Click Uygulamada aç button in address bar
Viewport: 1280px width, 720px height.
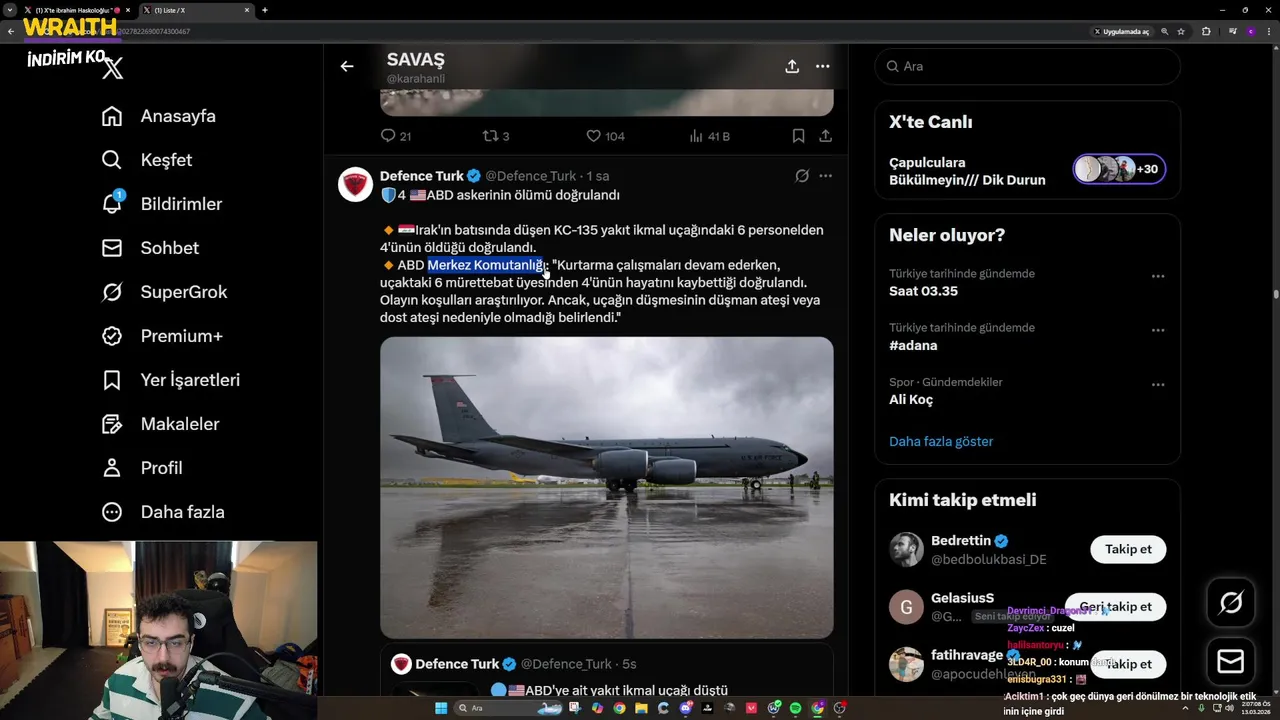click(1121, 31)
